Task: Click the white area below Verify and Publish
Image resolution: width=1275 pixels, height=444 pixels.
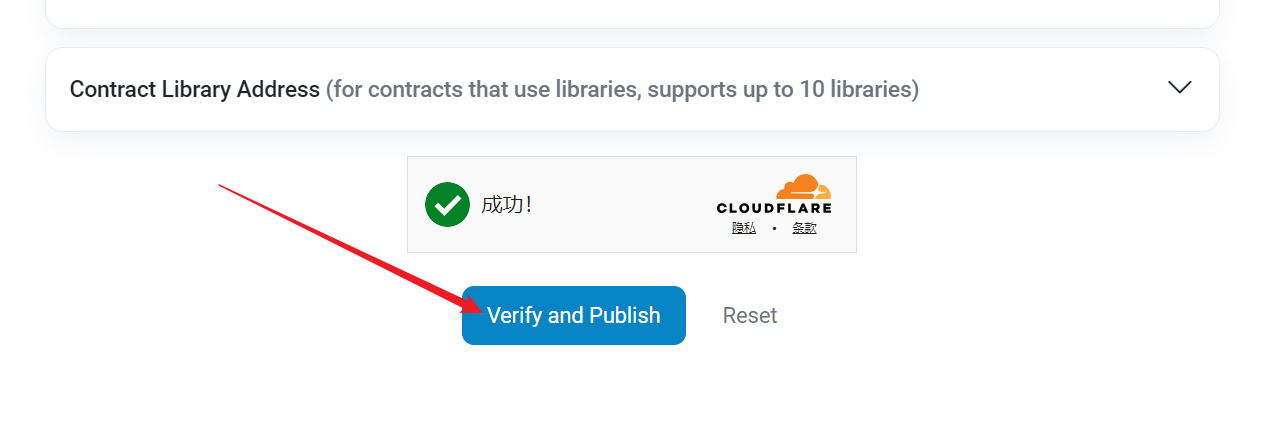Action: click(x=573, y=395)
